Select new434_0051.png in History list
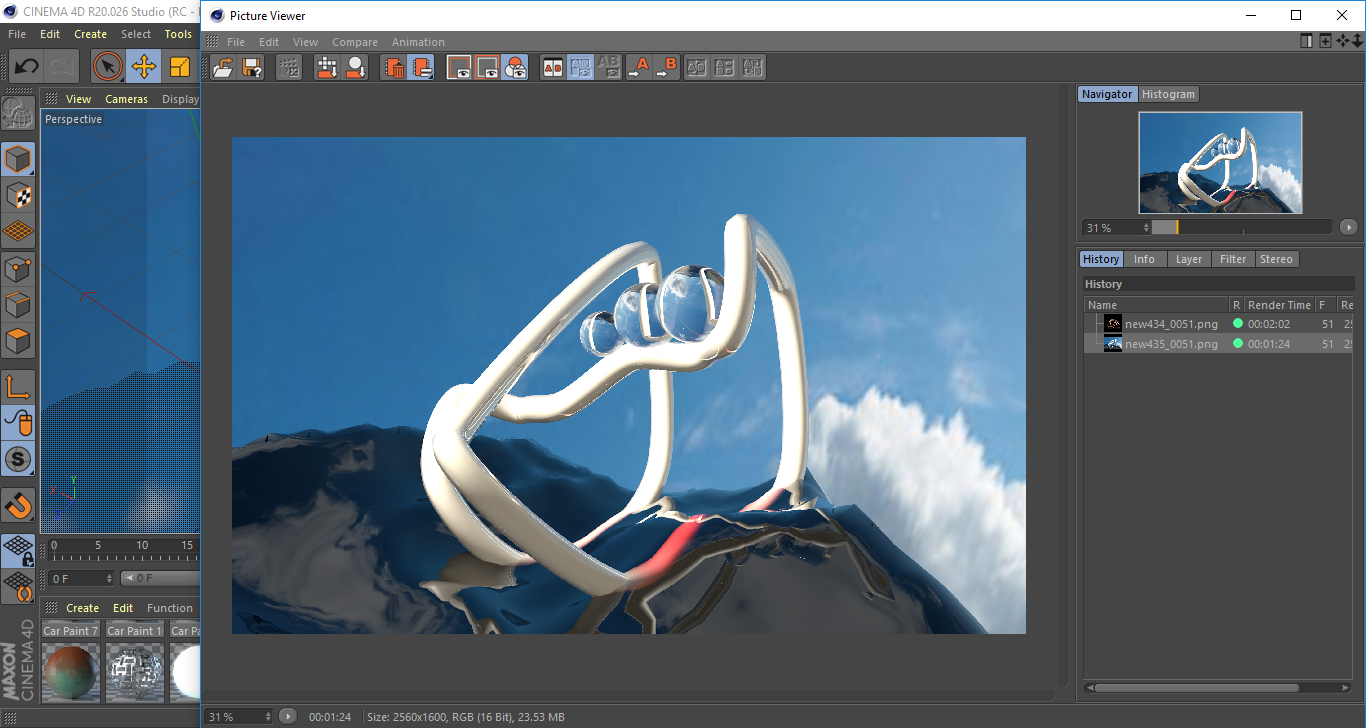 click(x=1171, y=324)
